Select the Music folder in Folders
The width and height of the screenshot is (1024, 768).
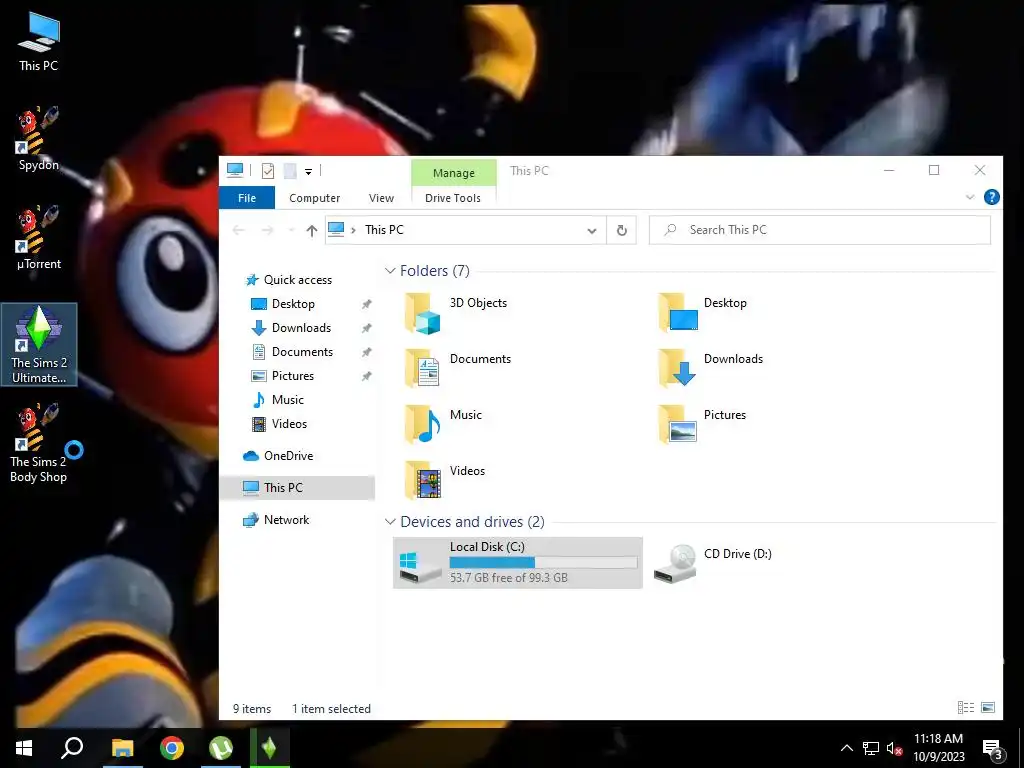click(x=444, y=424)
